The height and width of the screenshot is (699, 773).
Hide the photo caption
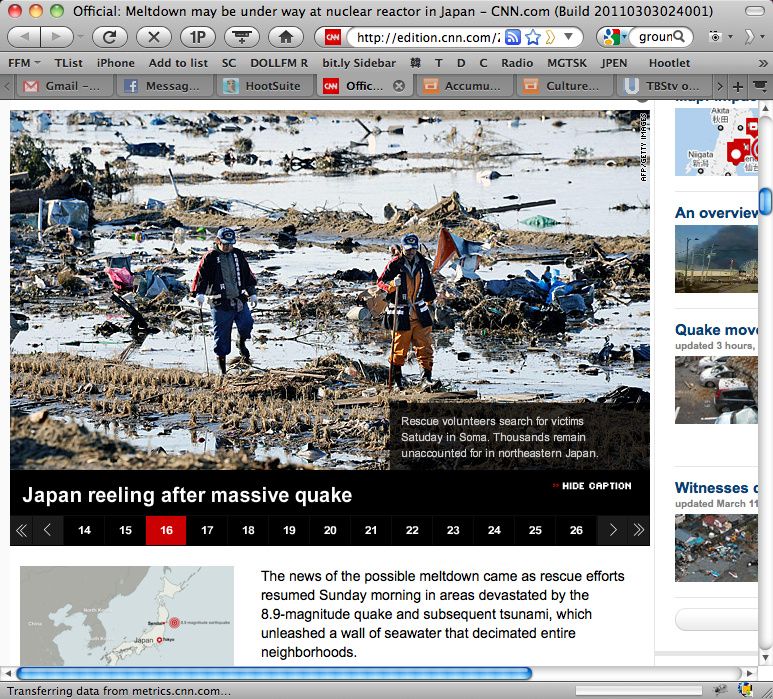591,486
